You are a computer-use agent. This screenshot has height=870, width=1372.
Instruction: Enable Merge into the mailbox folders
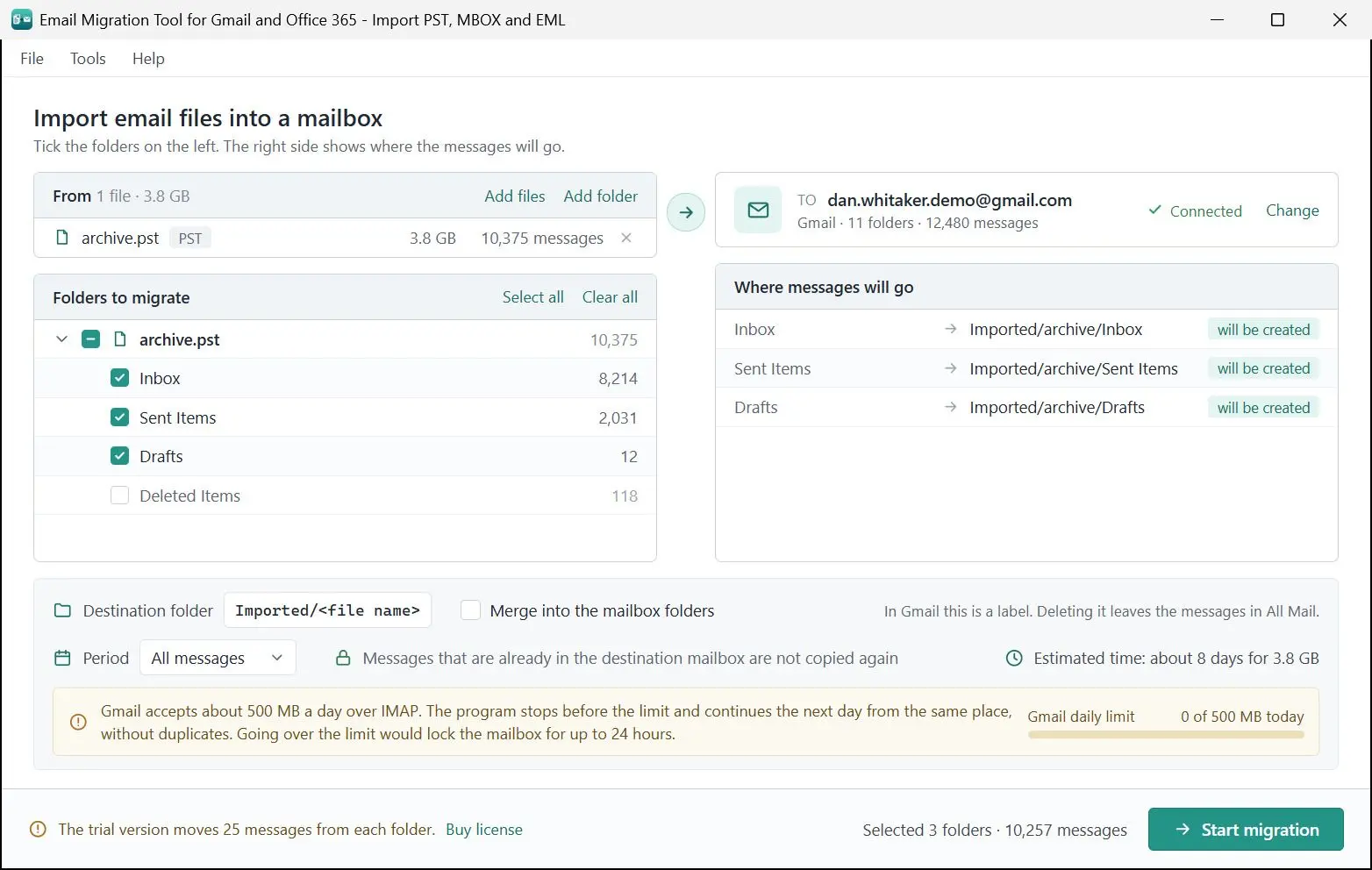470,610
